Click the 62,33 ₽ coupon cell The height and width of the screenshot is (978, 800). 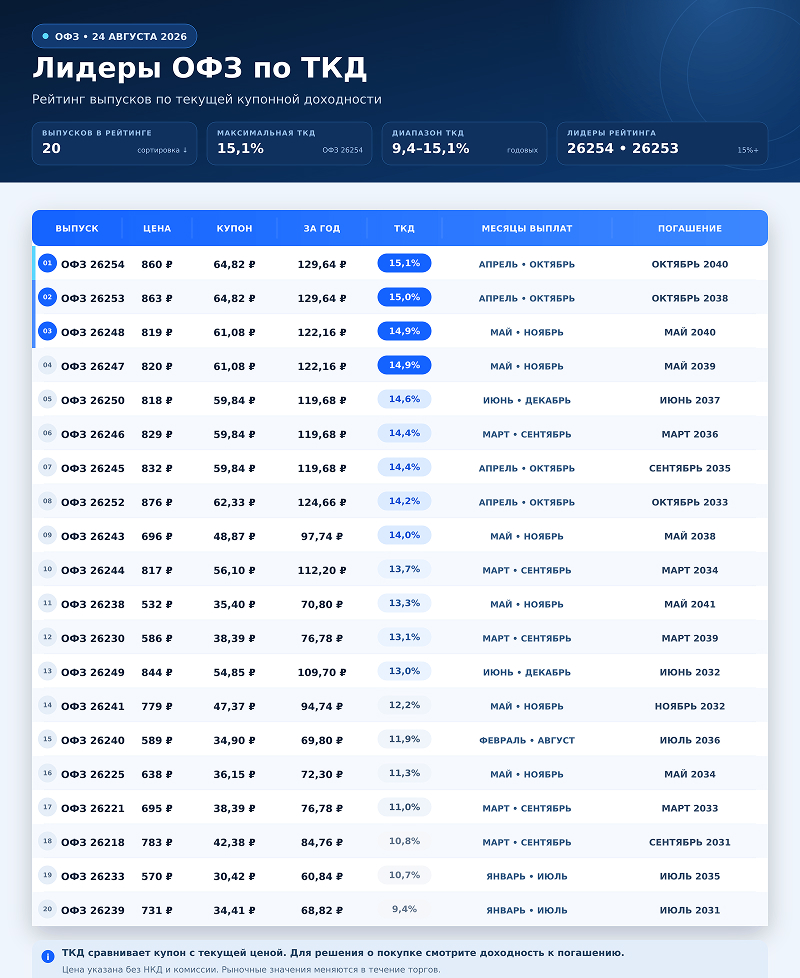(x=234, y=502)
